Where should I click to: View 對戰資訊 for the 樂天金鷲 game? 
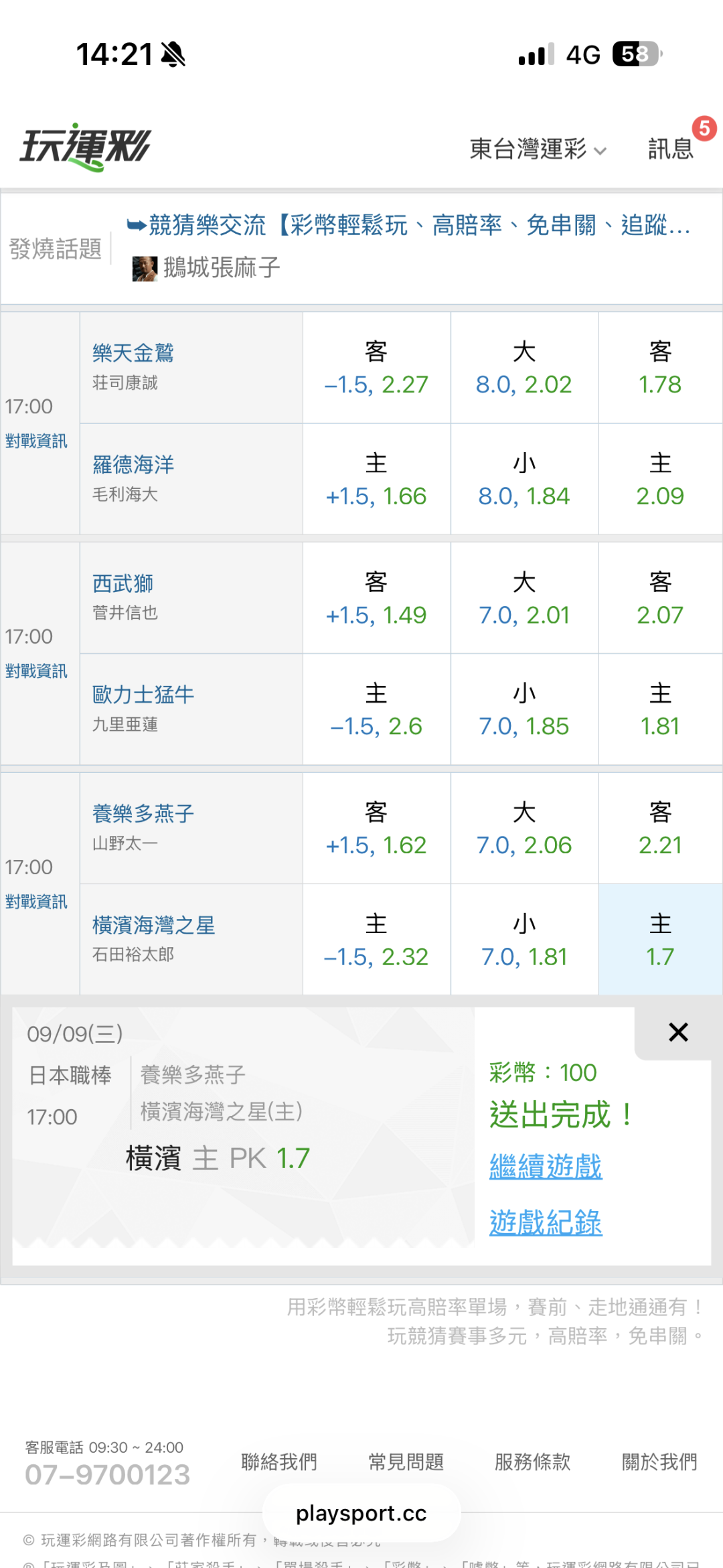pyautogui.click(x=36, y=441)
